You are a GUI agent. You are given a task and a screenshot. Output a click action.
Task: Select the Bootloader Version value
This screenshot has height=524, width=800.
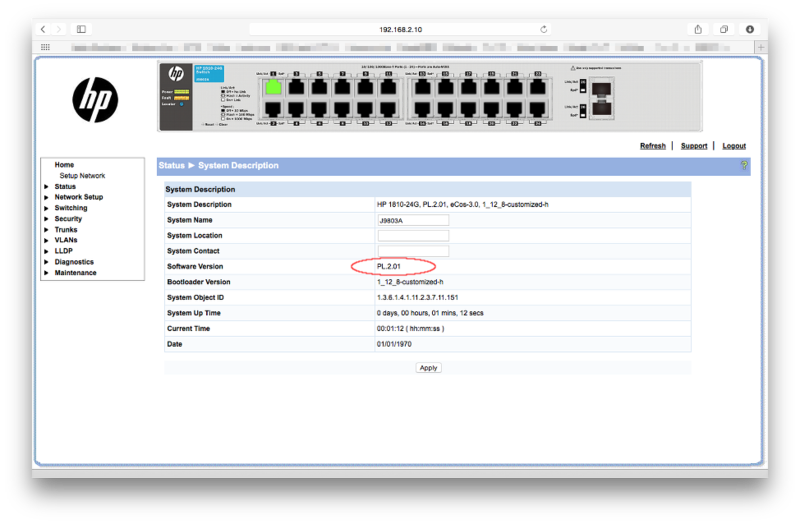[410, 282]
